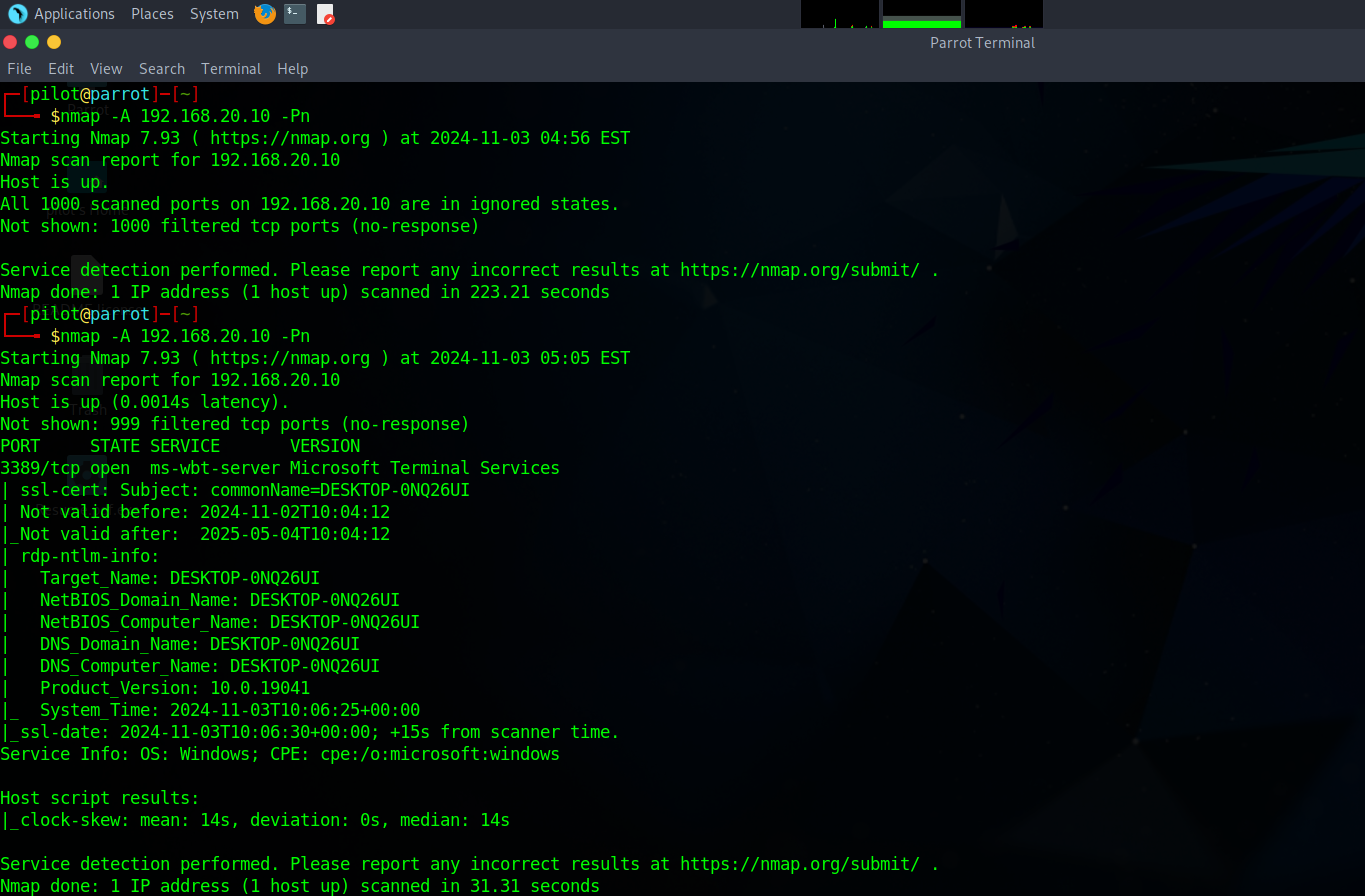Open the document icon with red badge
The image size is (1365, 896).
[x=325, y=14]
